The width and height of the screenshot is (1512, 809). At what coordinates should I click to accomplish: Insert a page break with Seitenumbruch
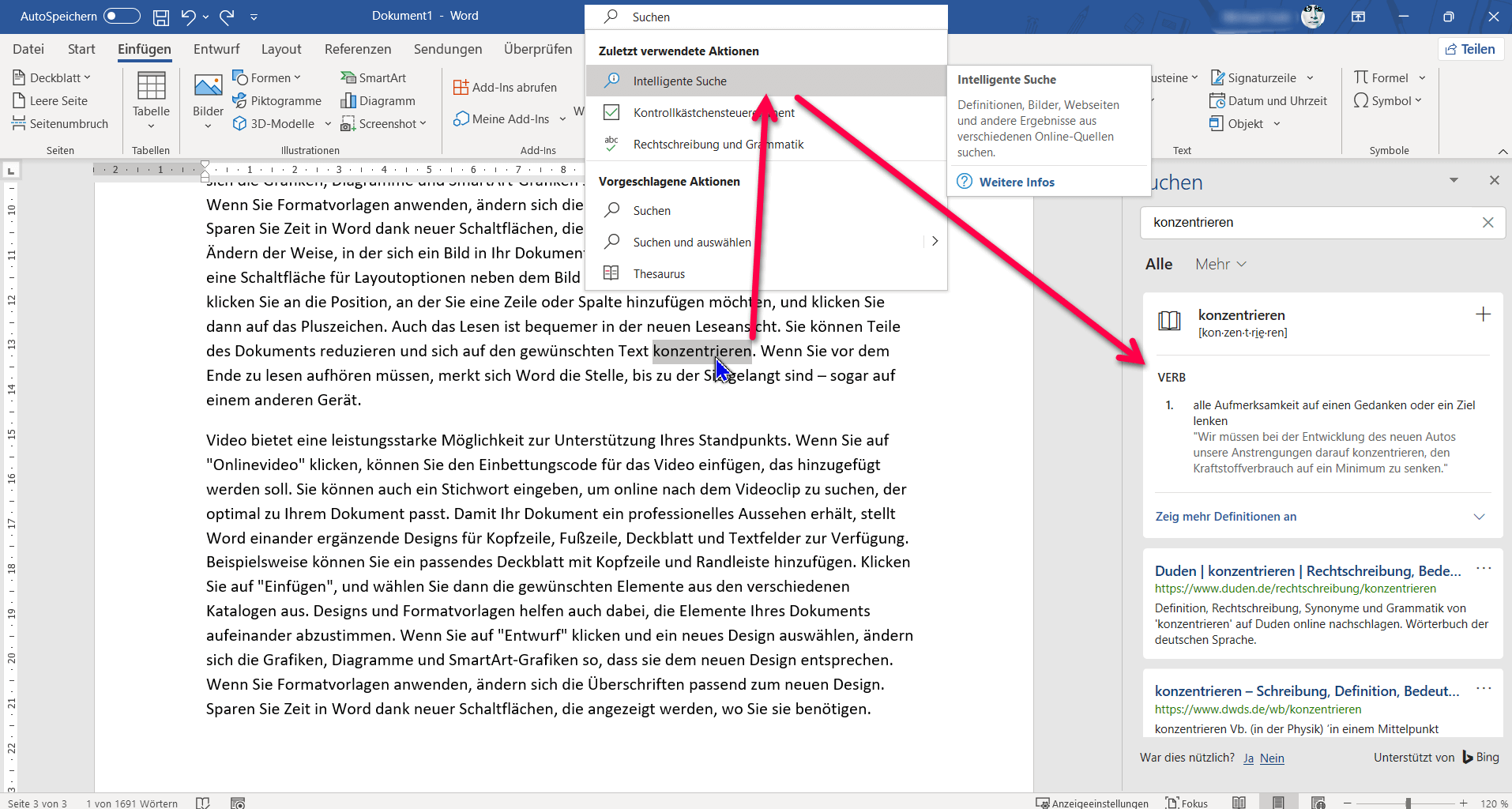pos(60,123)
